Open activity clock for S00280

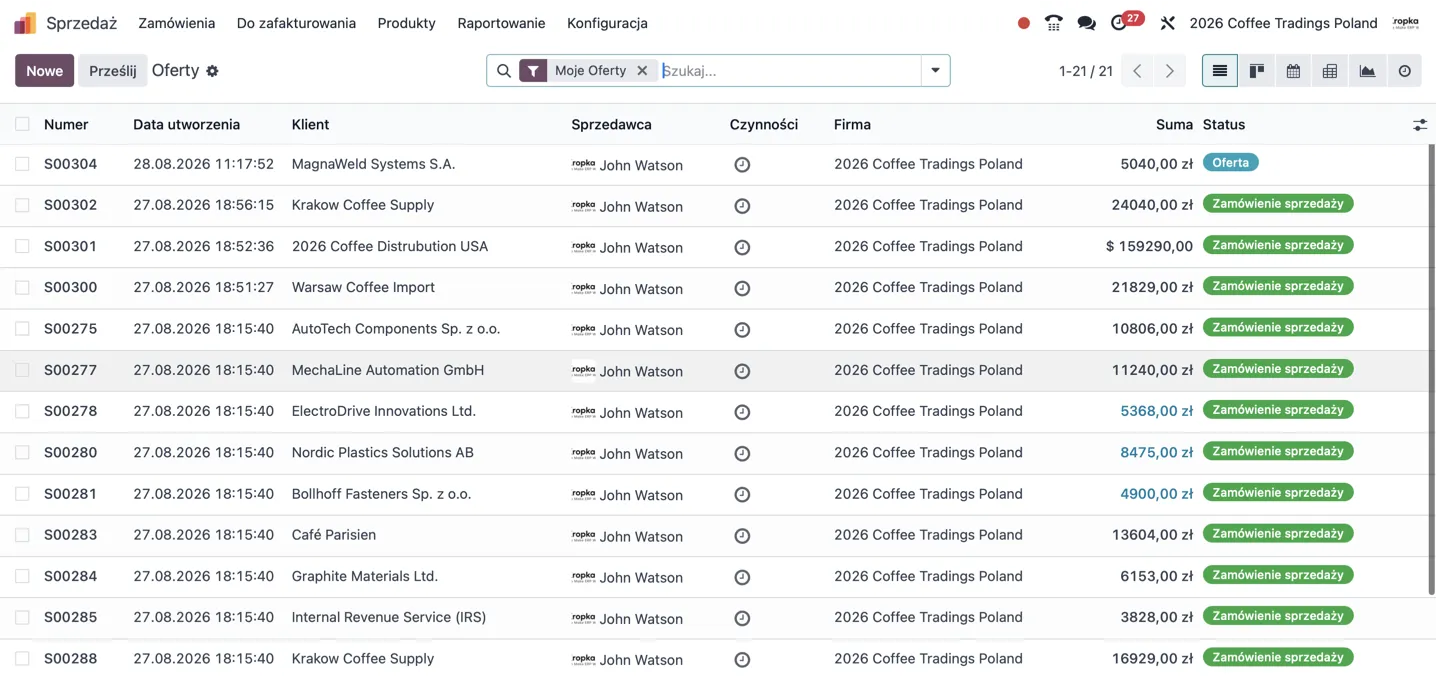click(x=742, y=454)
